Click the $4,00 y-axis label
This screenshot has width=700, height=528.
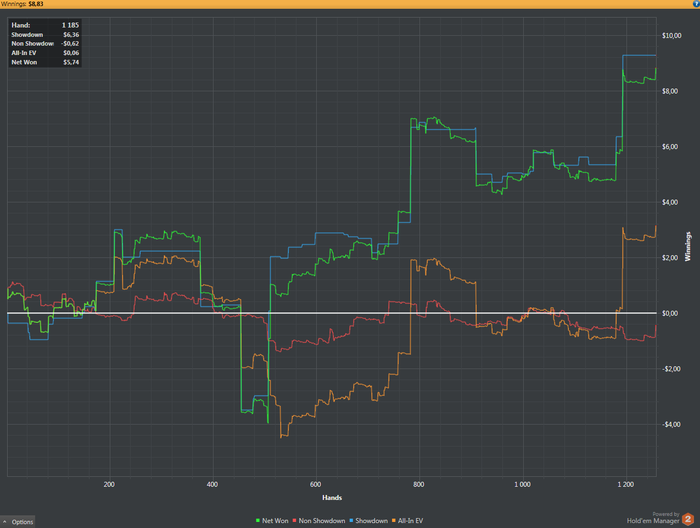pyautogui.click(x=670, y=202)
